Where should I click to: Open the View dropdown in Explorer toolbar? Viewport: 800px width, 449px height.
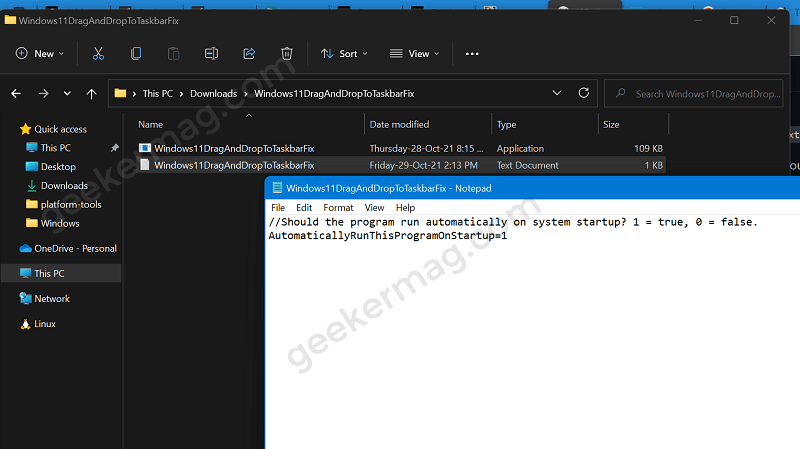pos(414,54)
